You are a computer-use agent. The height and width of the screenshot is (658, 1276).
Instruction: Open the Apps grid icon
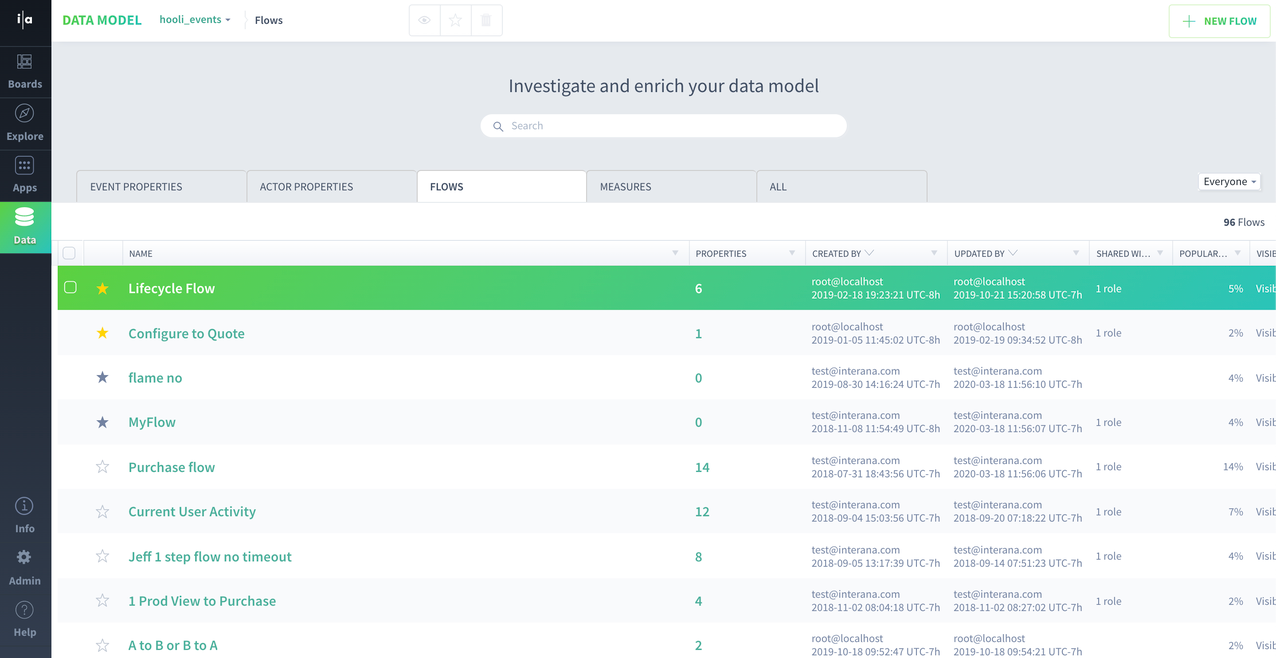(x=25, y=165)
